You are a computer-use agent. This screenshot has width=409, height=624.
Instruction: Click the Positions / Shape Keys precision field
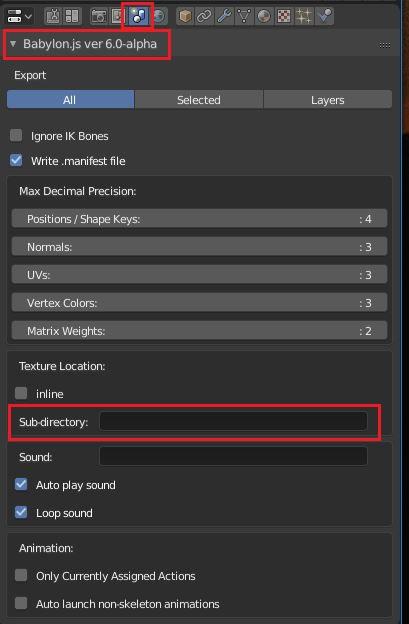point(199,218)
